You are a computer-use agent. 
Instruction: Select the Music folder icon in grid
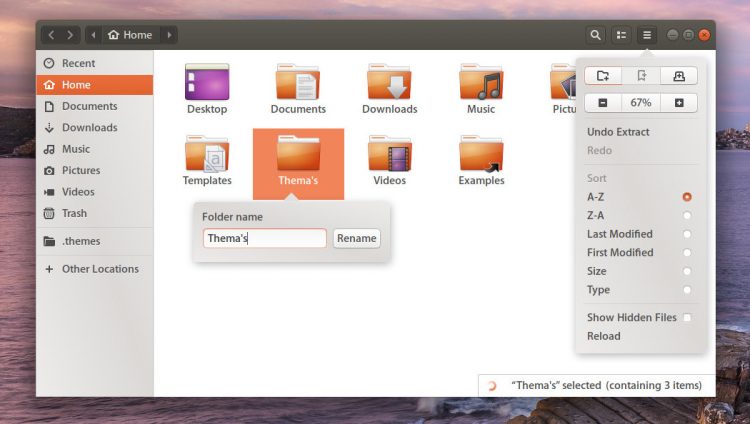click(481, 82)
